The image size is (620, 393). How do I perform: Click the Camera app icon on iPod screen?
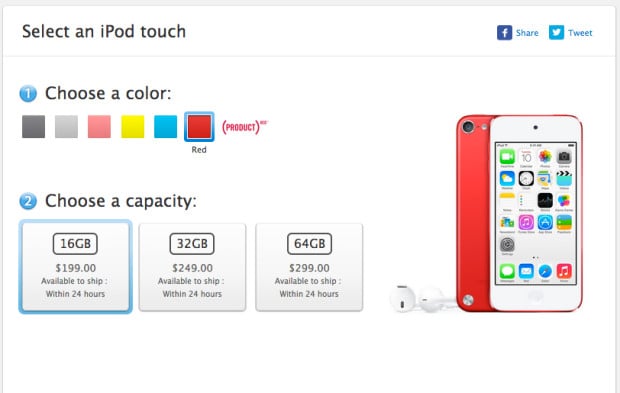tap(564, 157)
